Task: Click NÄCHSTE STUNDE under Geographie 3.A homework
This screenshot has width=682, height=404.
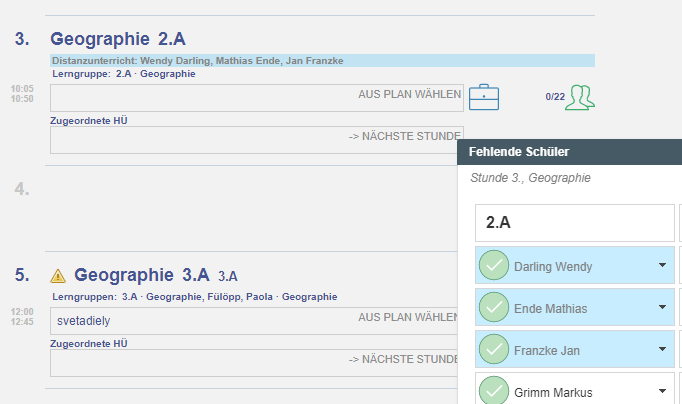Action: (x=403, y=359)
